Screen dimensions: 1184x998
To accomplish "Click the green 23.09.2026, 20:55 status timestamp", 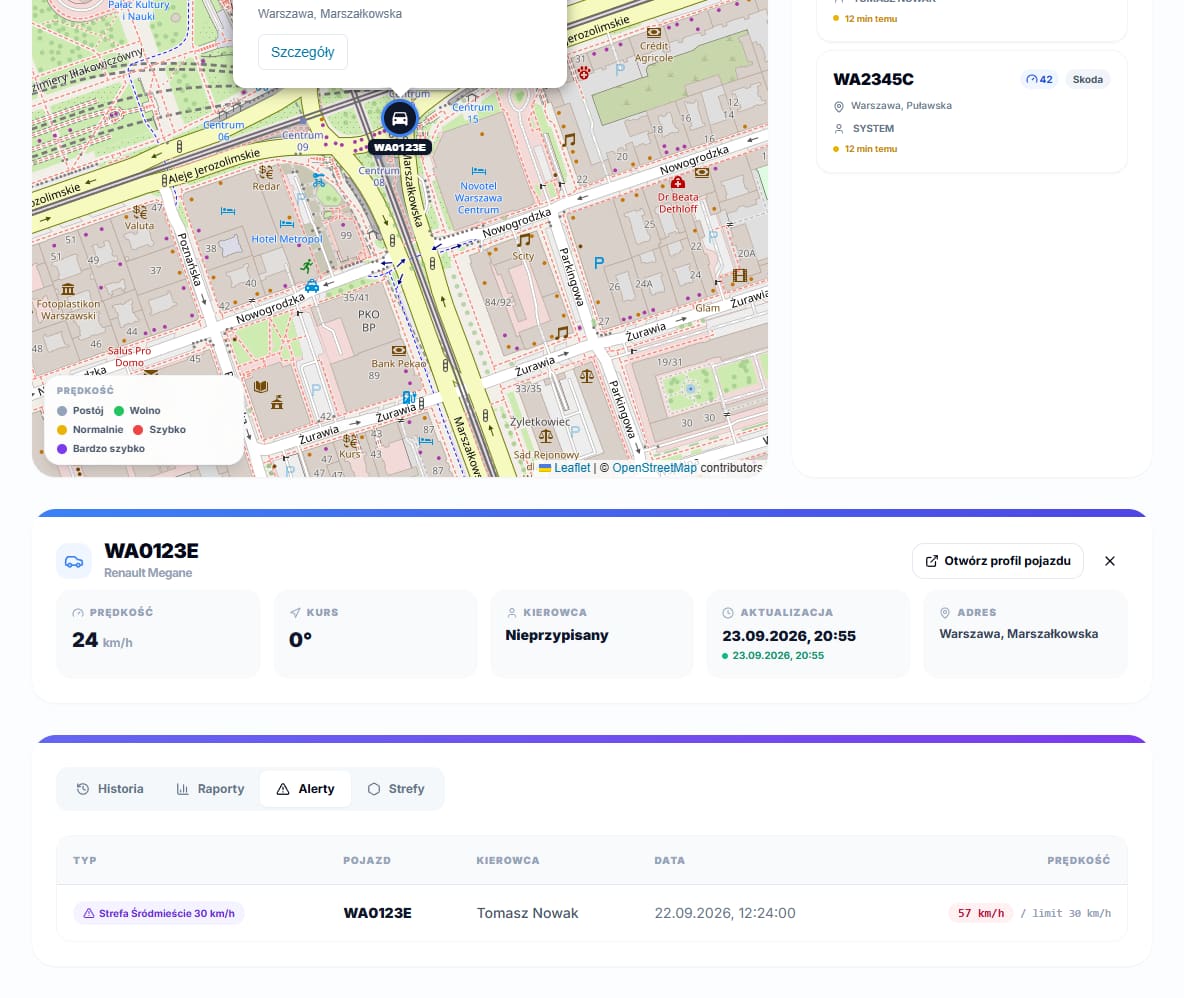I will click(778, 656).
